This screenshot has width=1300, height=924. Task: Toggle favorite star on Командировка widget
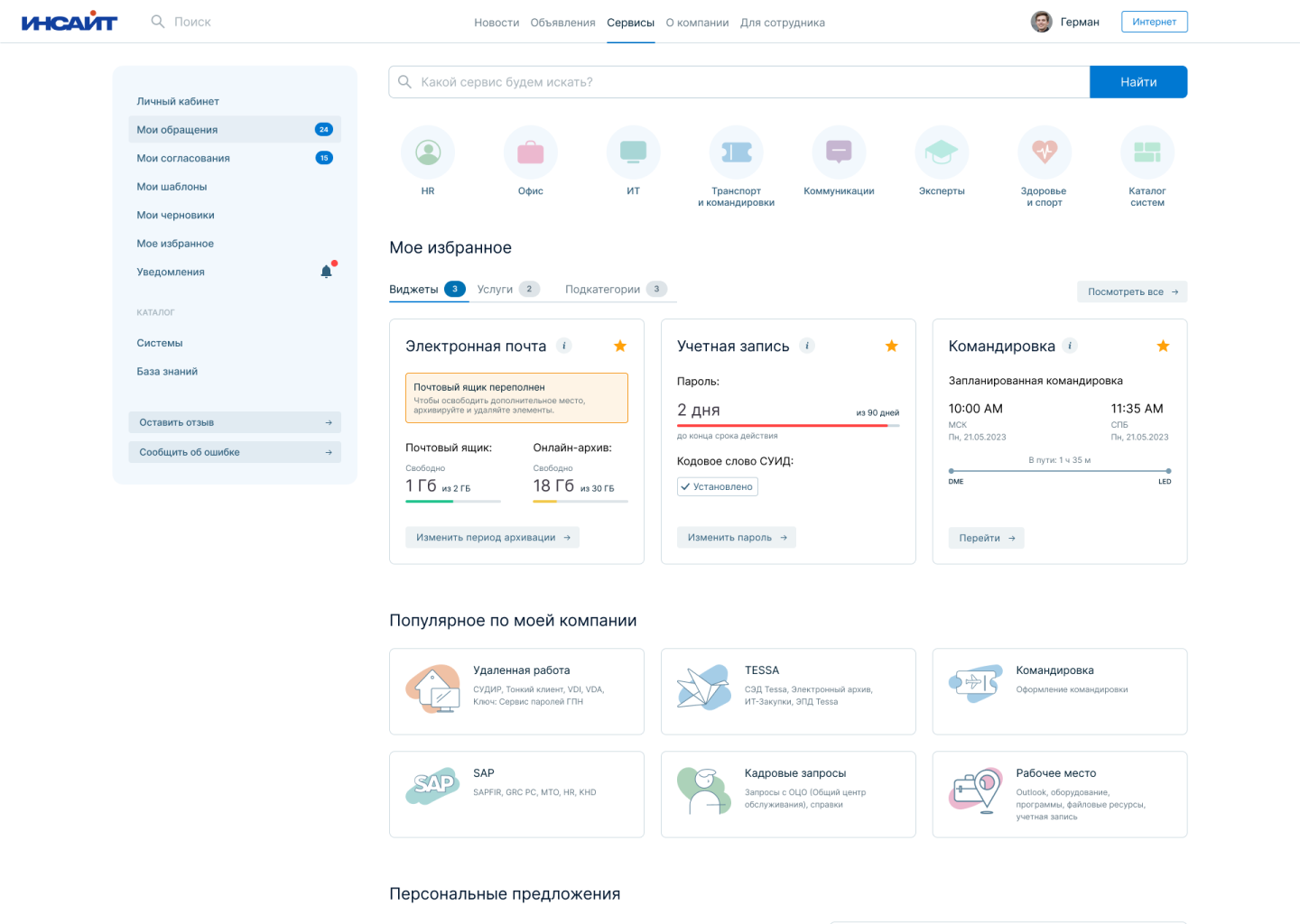tap(1163, 346)
